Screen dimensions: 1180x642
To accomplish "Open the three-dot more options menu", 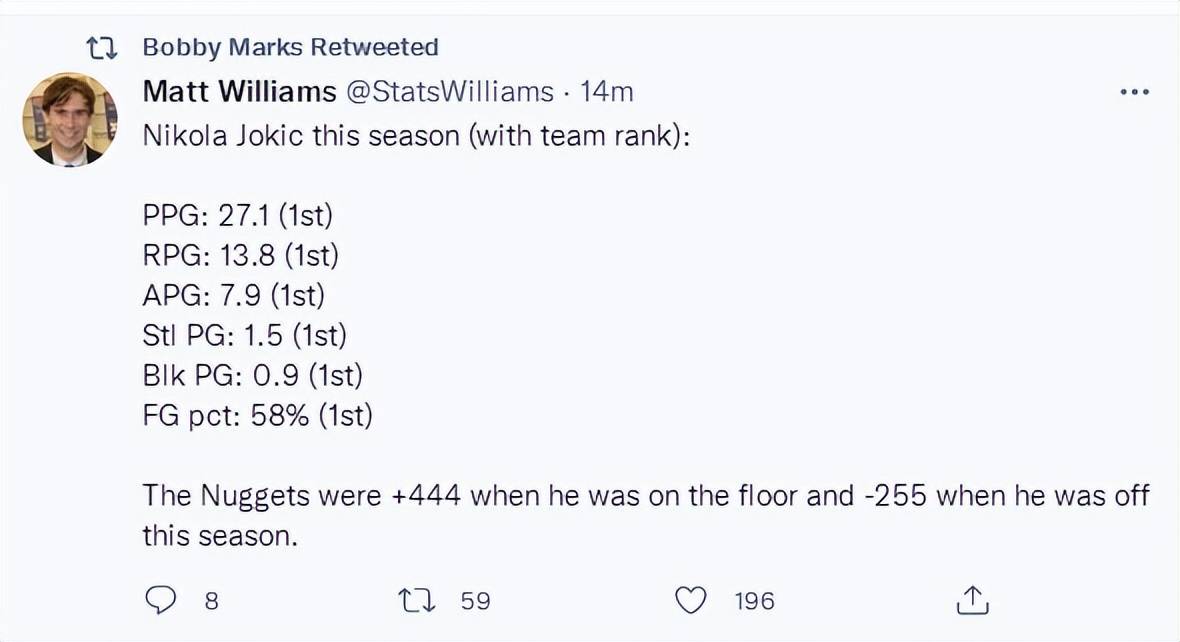I will click(1134, 92).
